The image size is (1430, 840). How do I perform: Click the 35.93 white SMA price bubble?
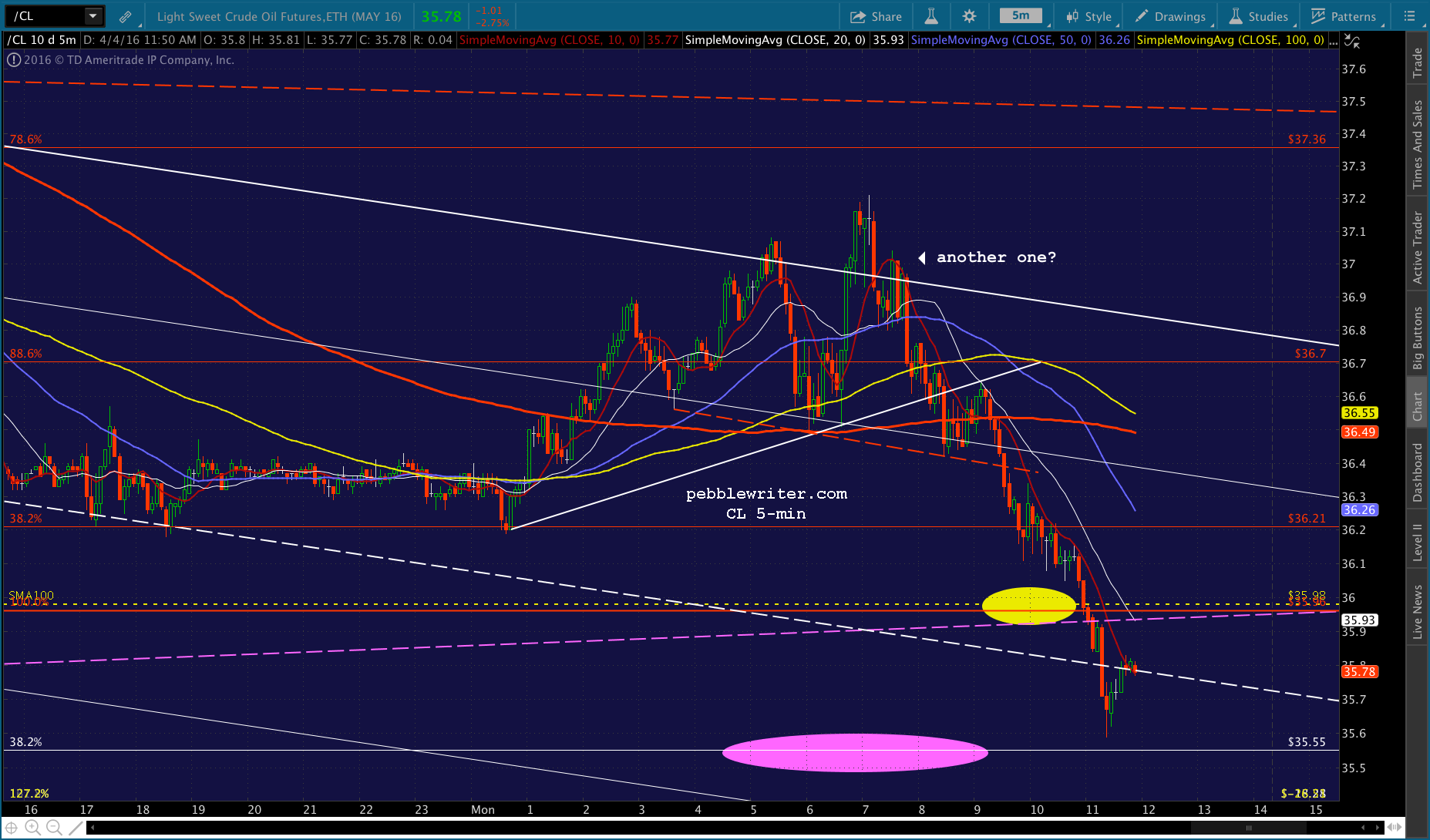(1359, 620)
